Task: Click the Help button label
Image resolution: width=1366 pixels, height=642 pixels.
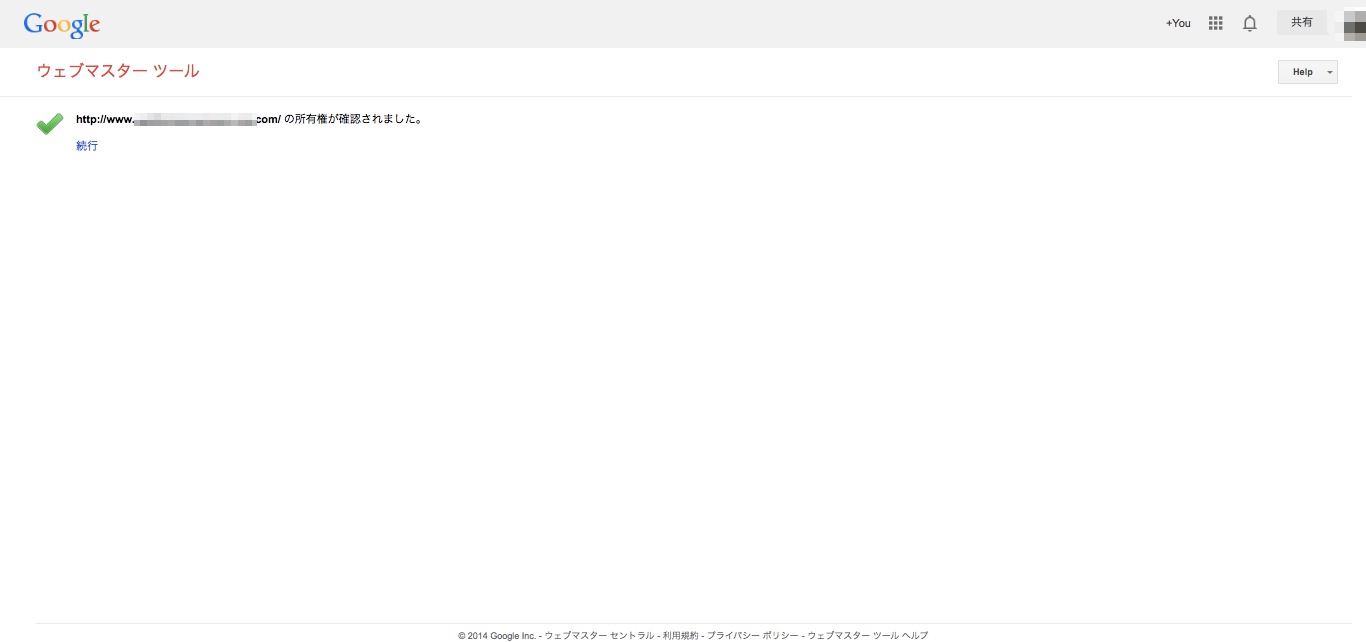Action: click(1302, 72)
